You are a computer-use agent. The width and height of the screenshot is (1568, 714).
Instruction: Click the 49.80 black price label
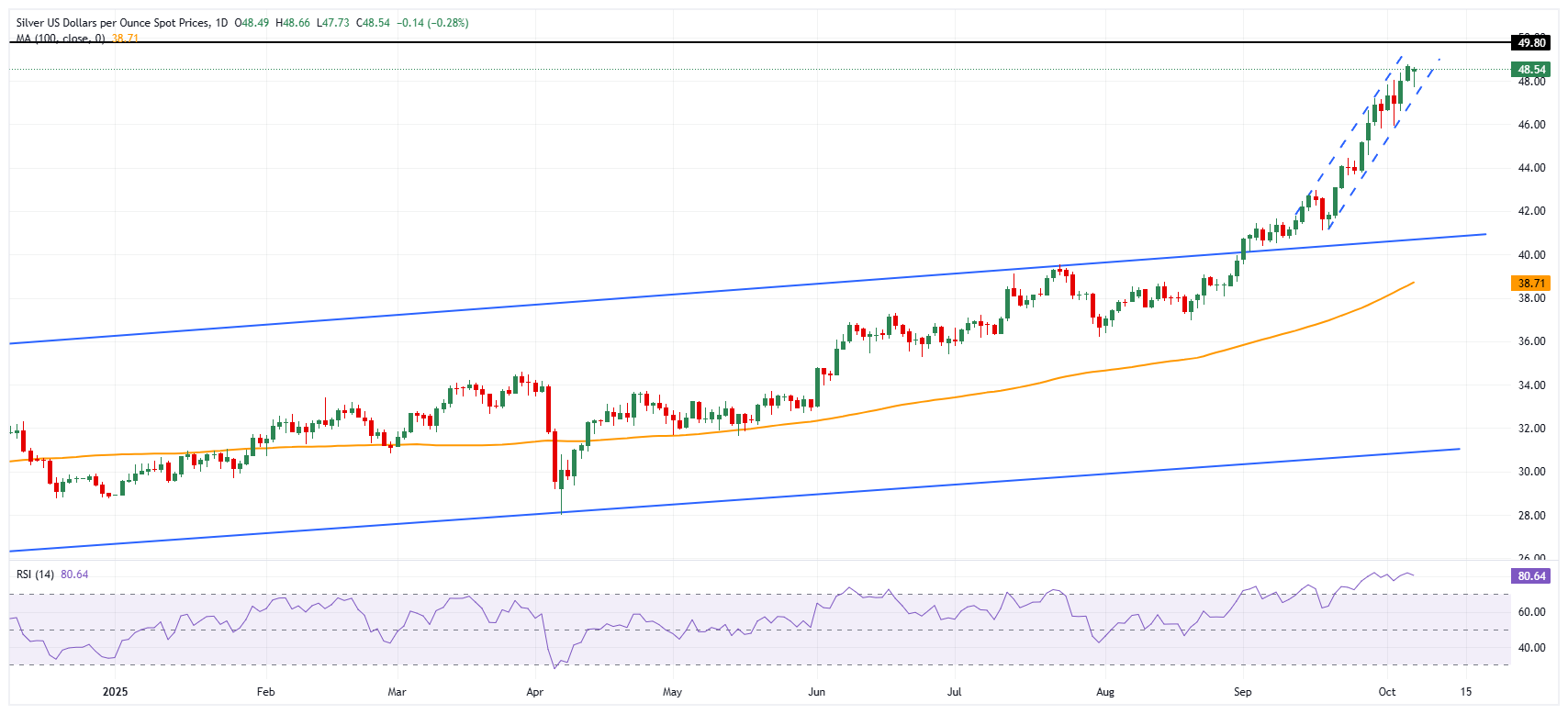[x=1530, y=43]
